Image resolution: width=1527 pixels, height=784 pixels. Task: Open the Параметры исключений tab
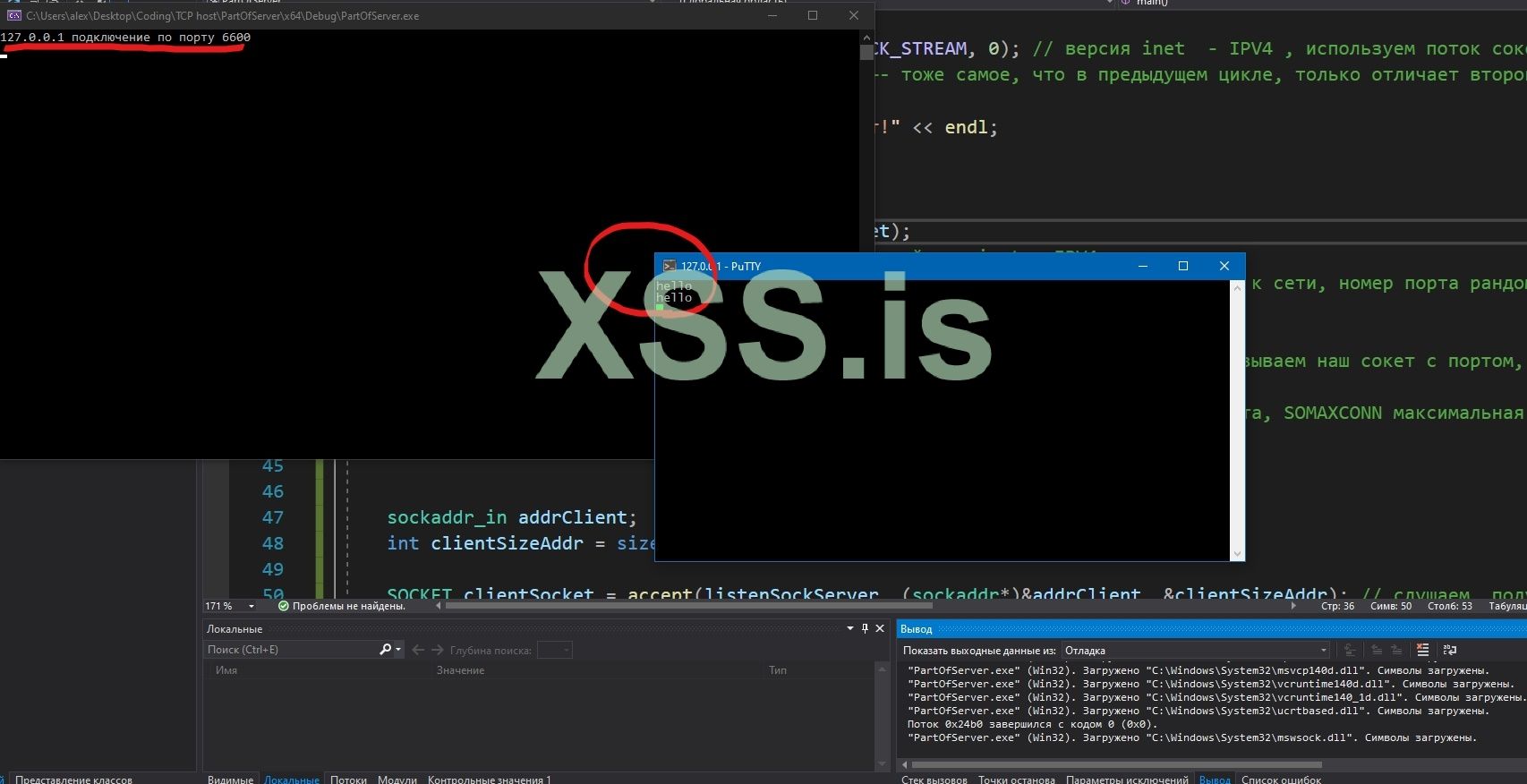pos(1128,779)
